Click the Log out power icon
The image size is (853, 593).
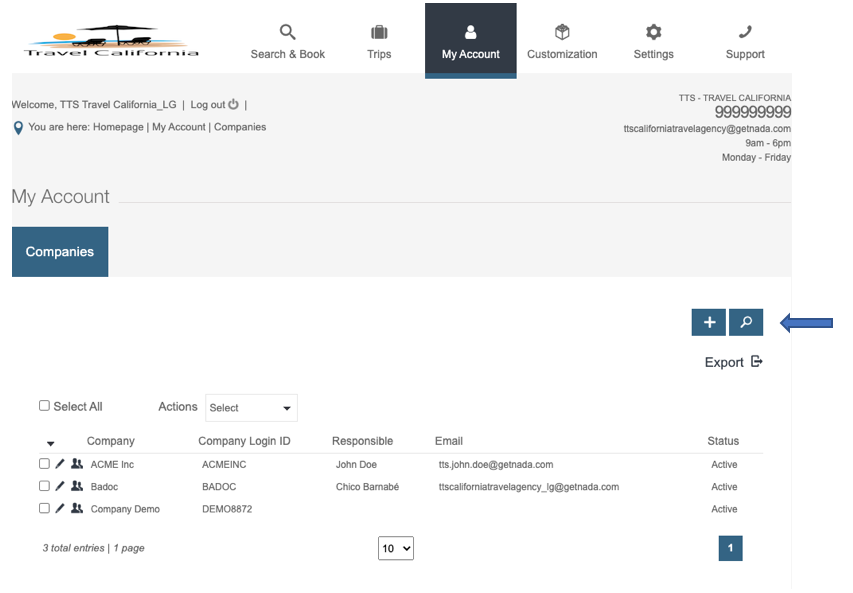(234, 104)
